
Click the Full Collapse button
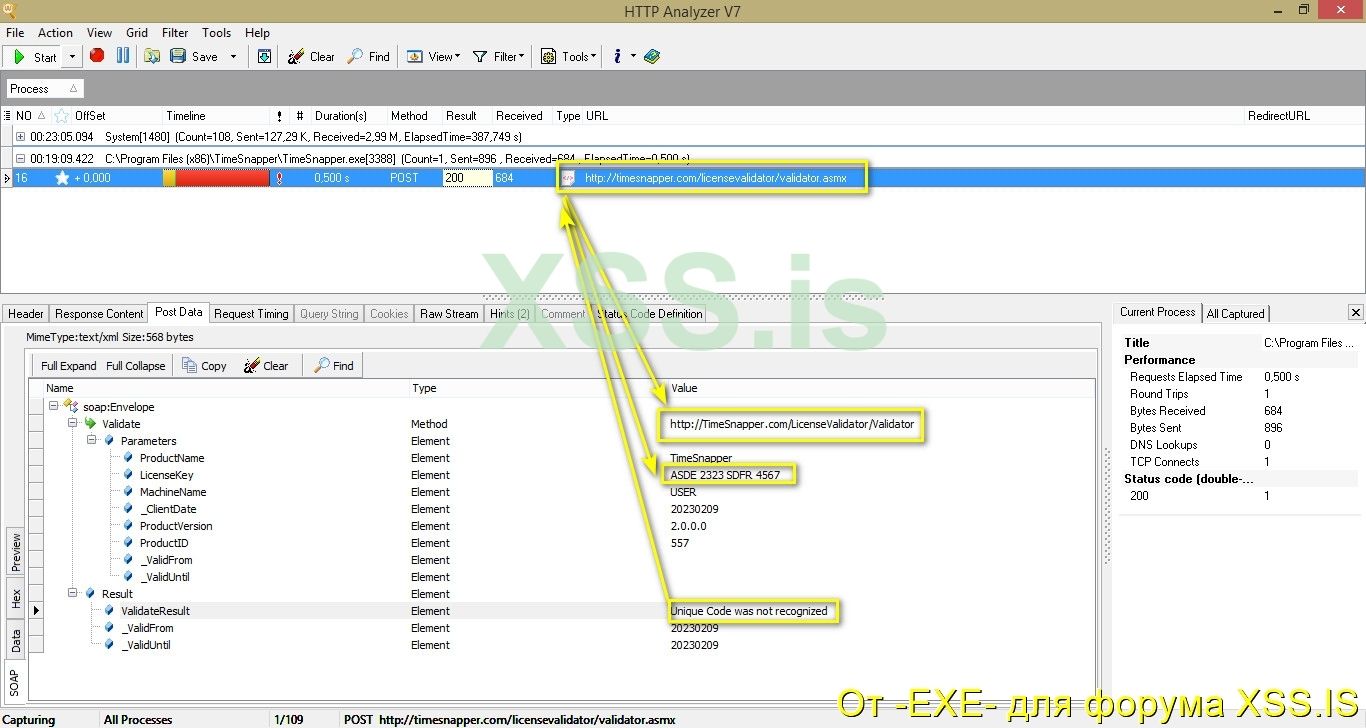(x=135, y=365)
